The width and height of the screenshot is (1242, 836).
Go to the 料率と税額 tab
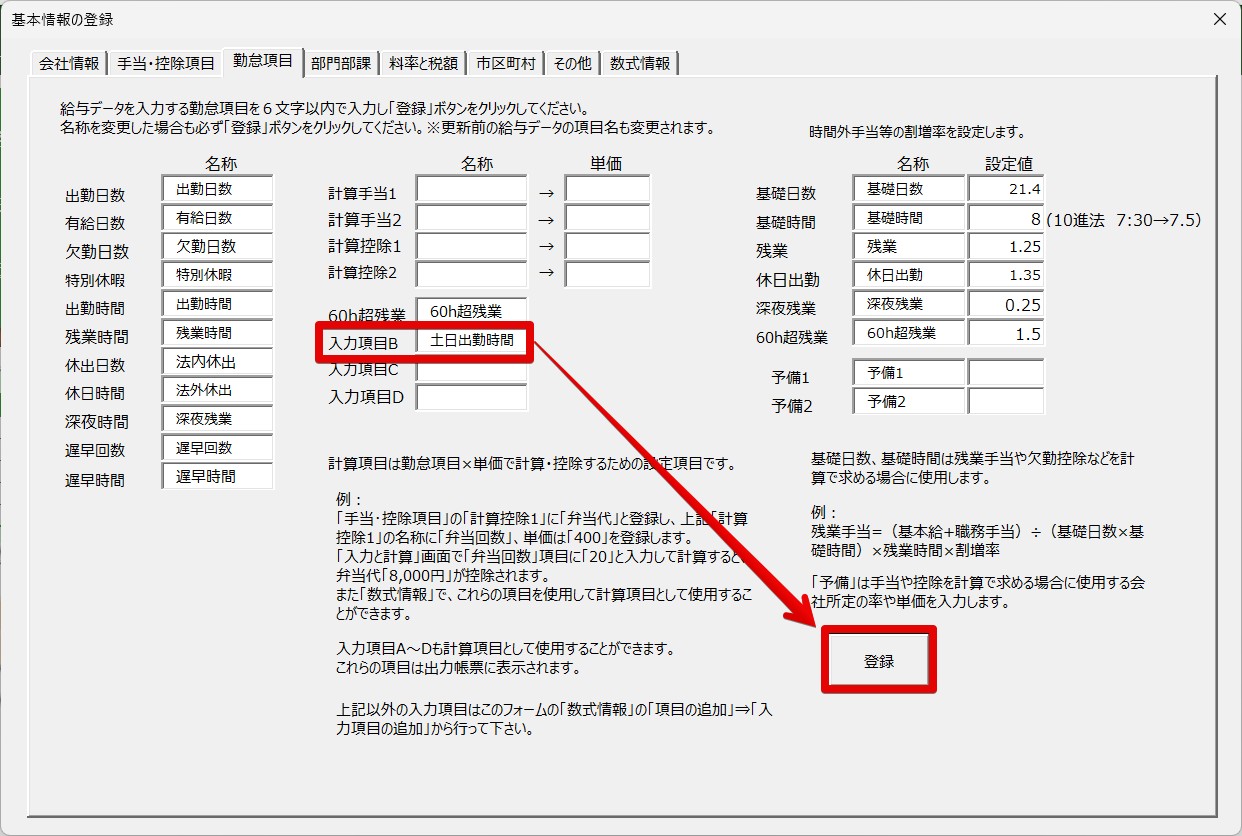click(x=424, y=63)
